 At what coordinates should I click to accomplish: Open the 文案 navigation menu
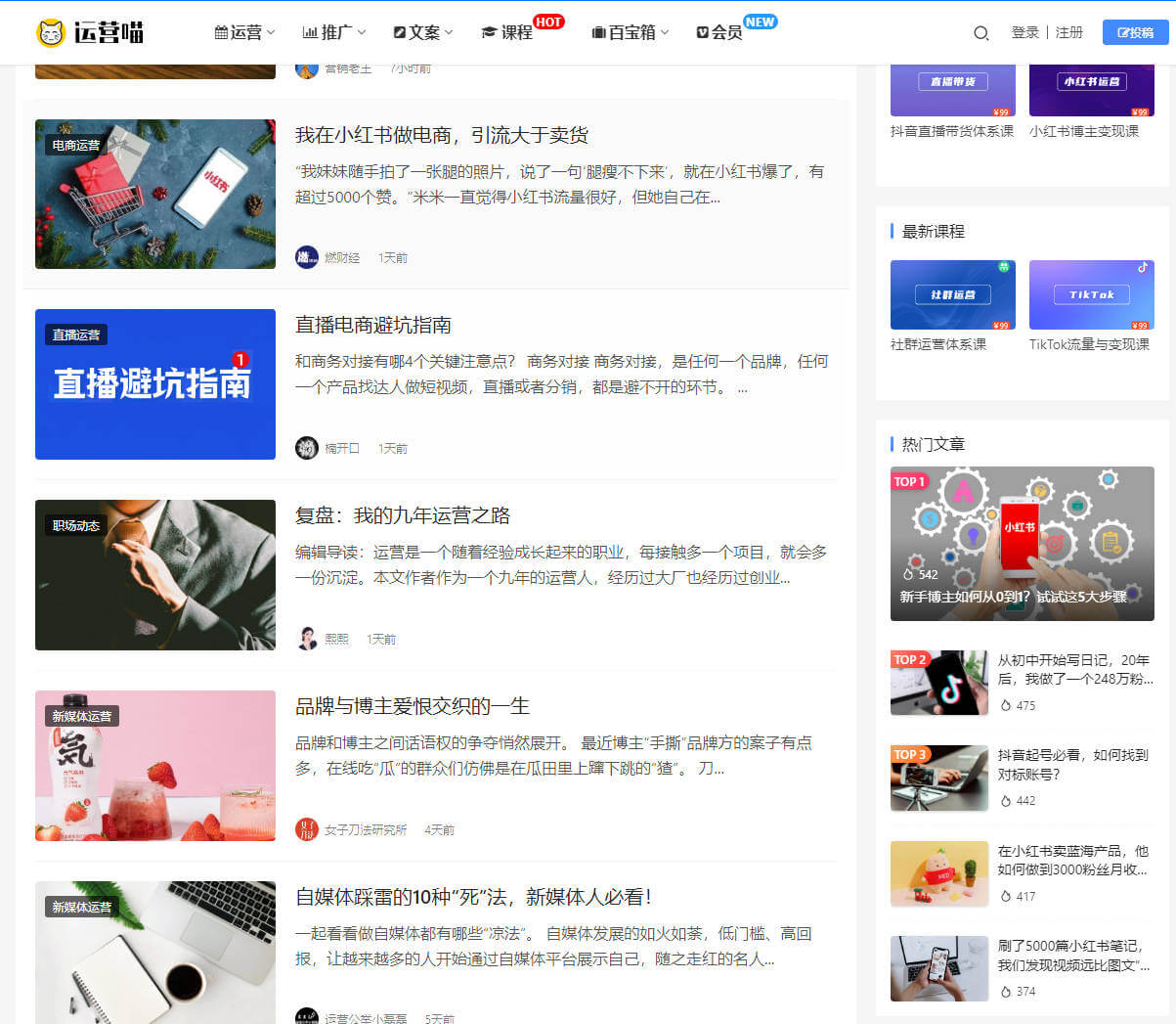click(x=423, y=32)
